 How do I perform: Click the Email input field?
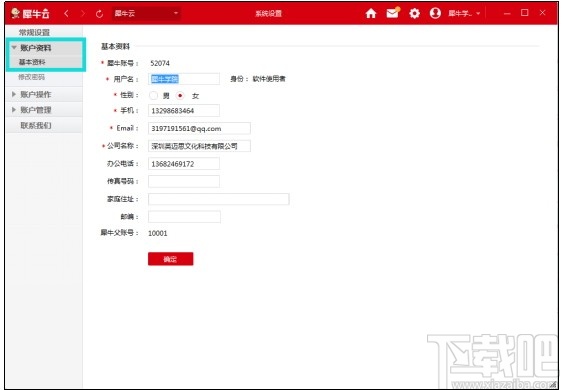pyautogui.click(x=199, y=128)
